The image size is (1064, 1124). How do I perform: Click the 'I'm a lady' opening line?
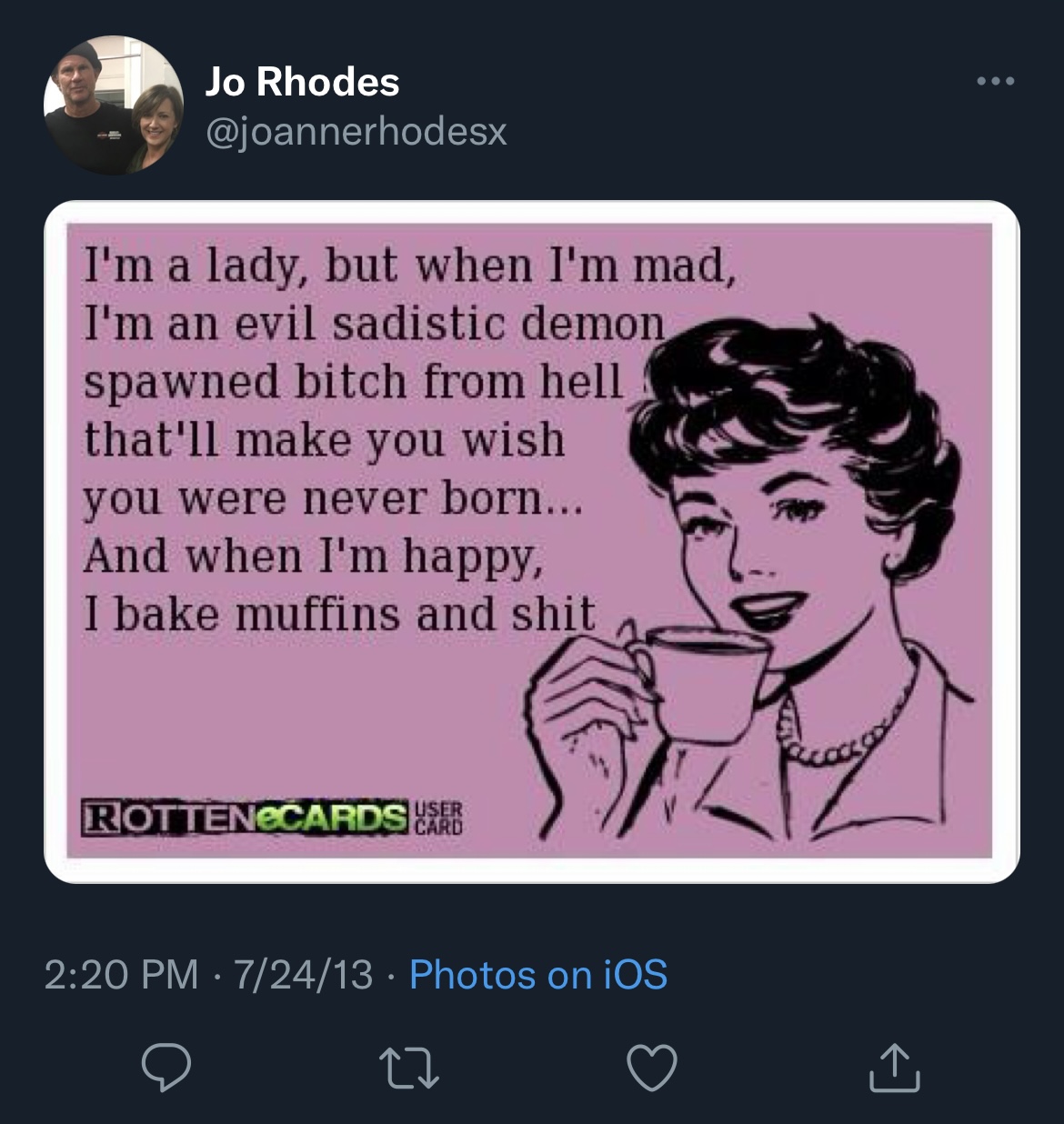[409, 266]
